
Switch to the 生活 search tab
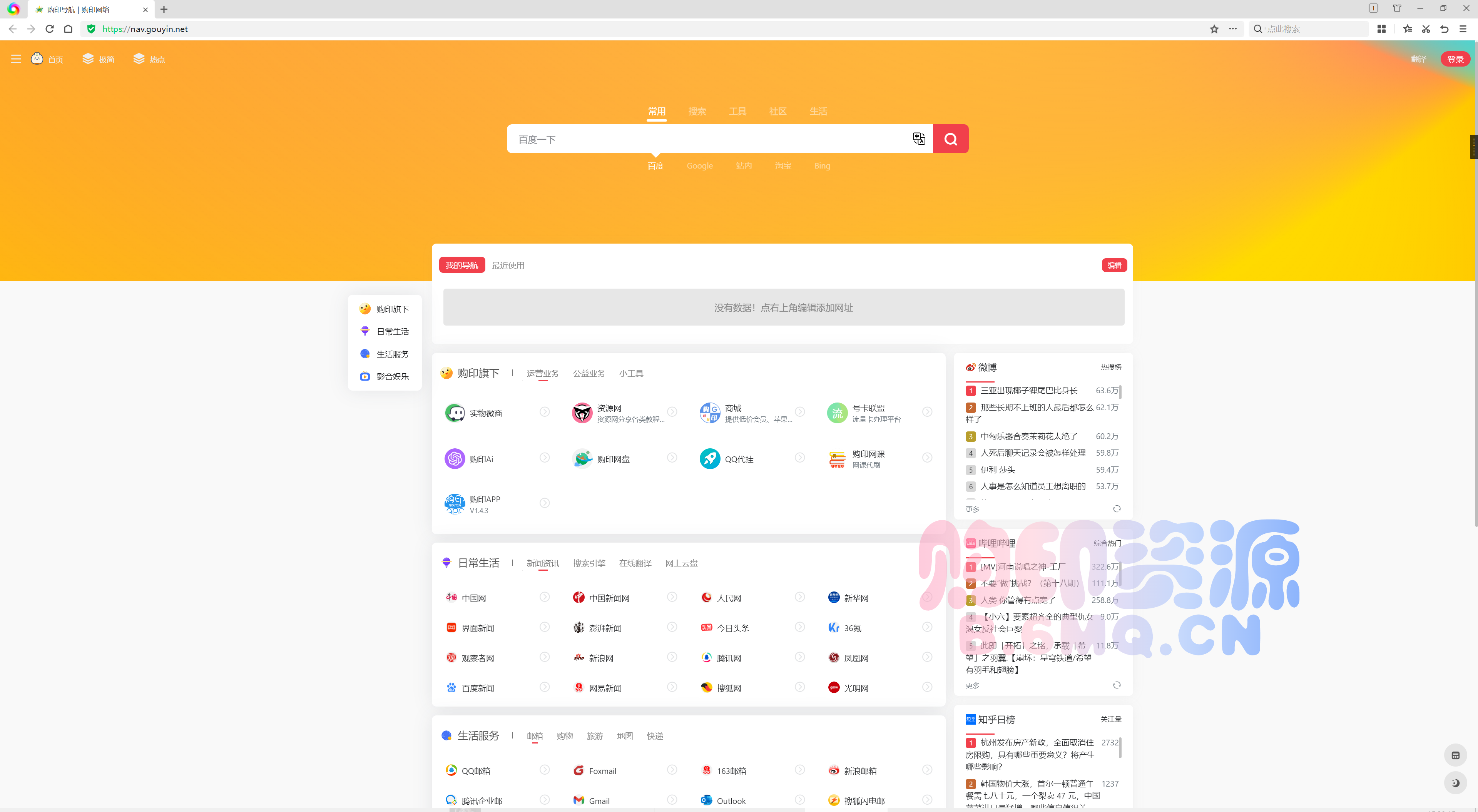pyautogui.click(x=818, y=111)
